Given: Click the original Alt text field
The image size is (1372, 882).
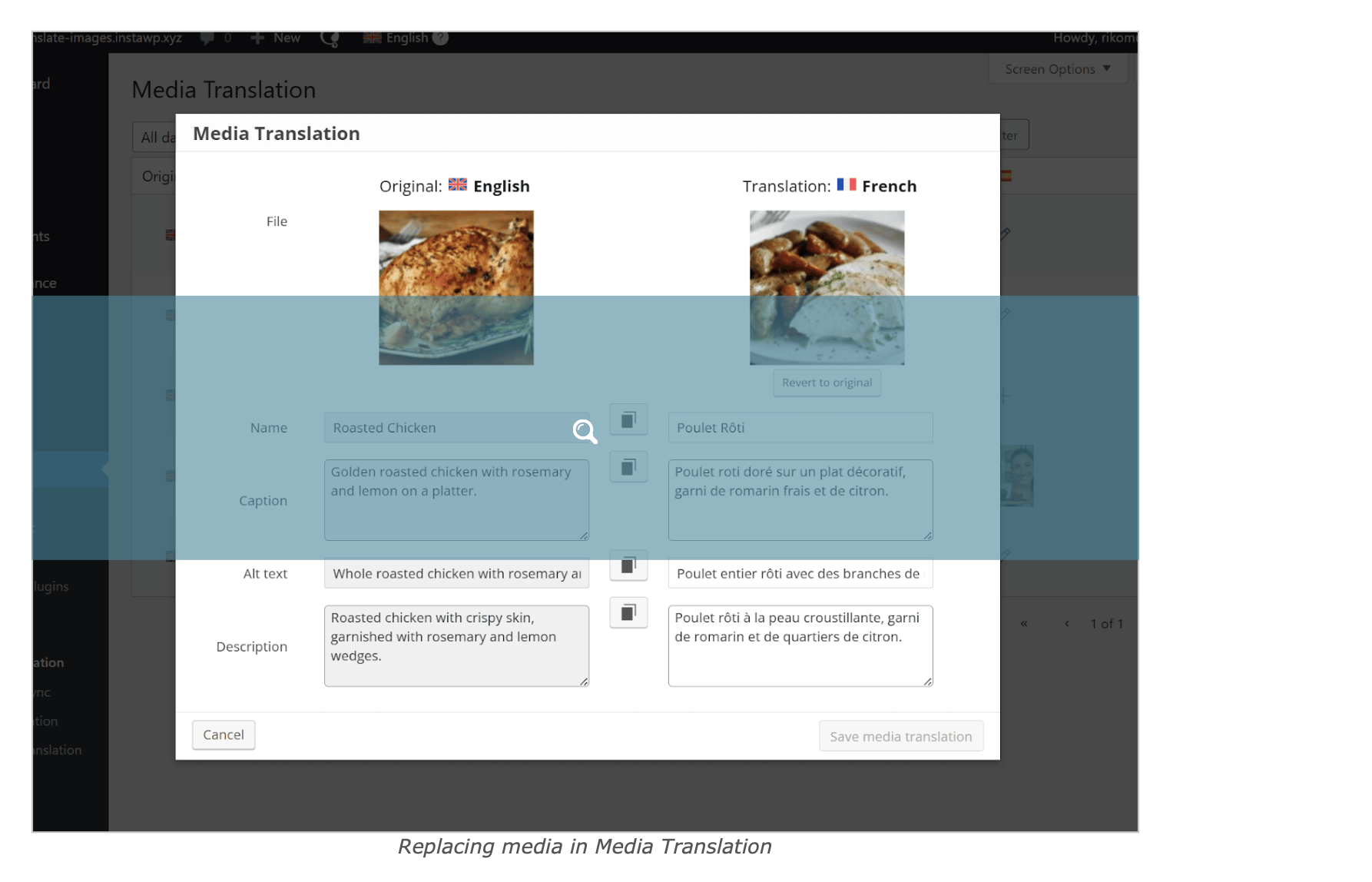Looking at the screenshot, I should (x=456, y=574).
